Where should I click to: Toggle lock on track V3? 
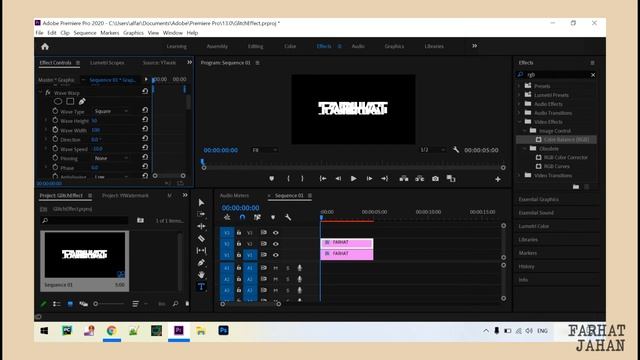click(239, 233)
